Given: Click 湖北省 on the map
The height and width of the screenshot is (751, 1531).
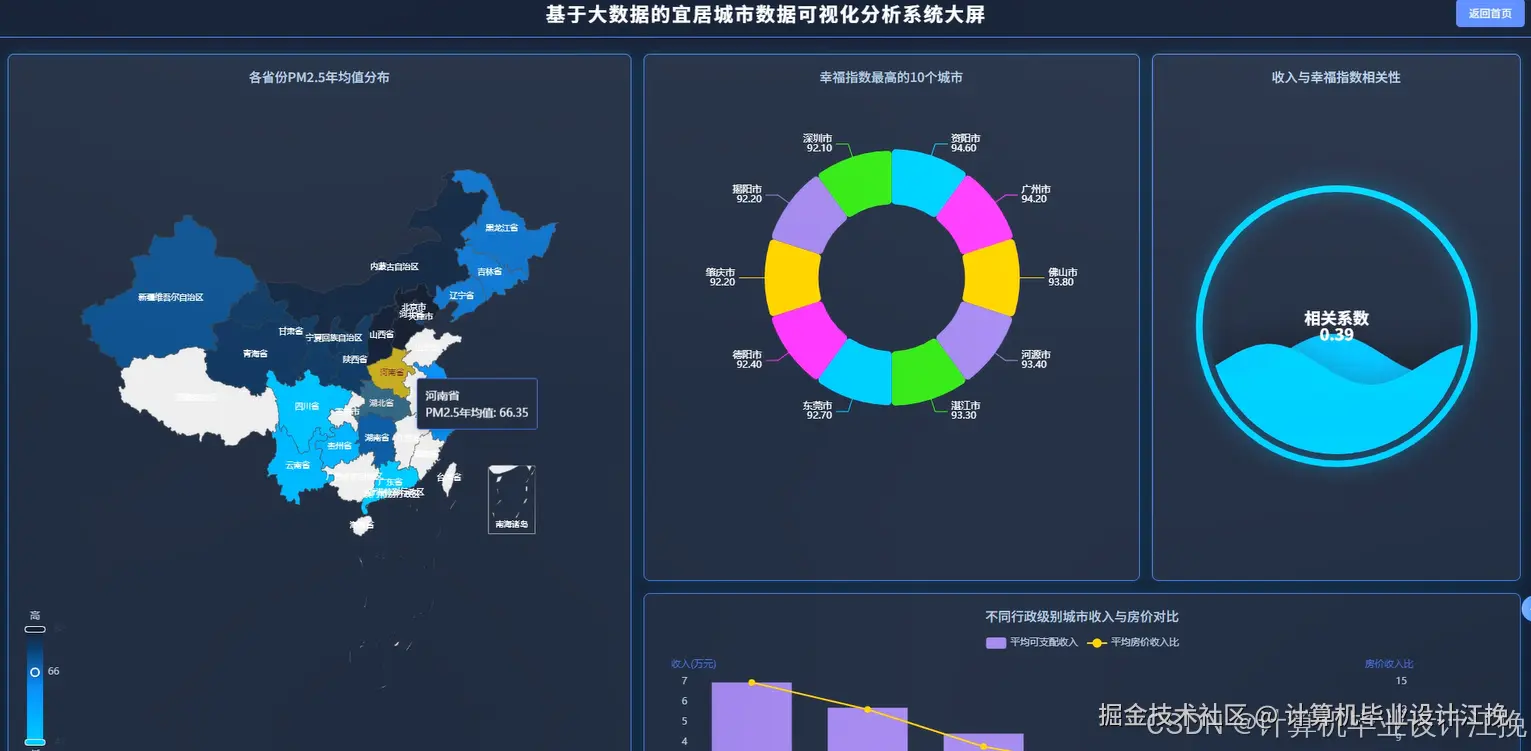Looking at the screenshot, I should [381, 403].
